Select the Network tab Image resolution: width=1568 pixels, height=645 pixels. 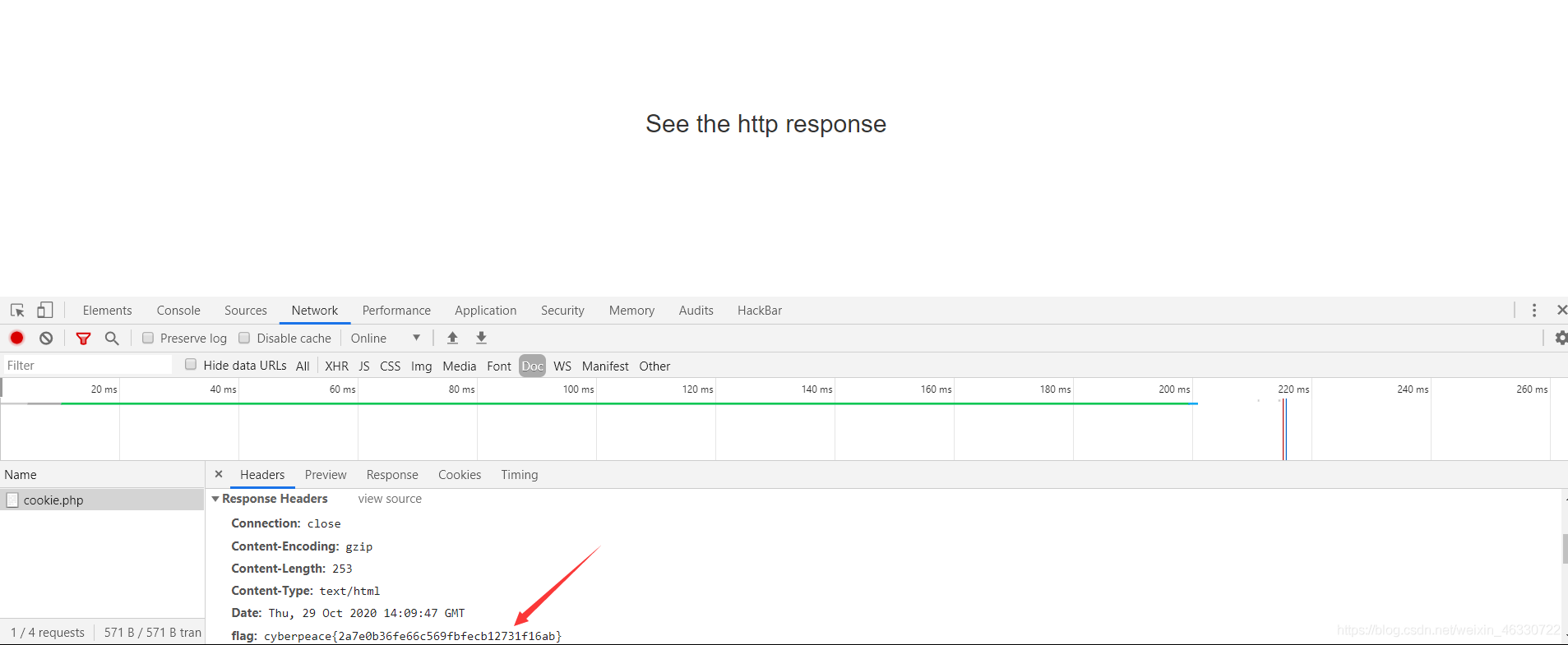(x=315, y=311)
